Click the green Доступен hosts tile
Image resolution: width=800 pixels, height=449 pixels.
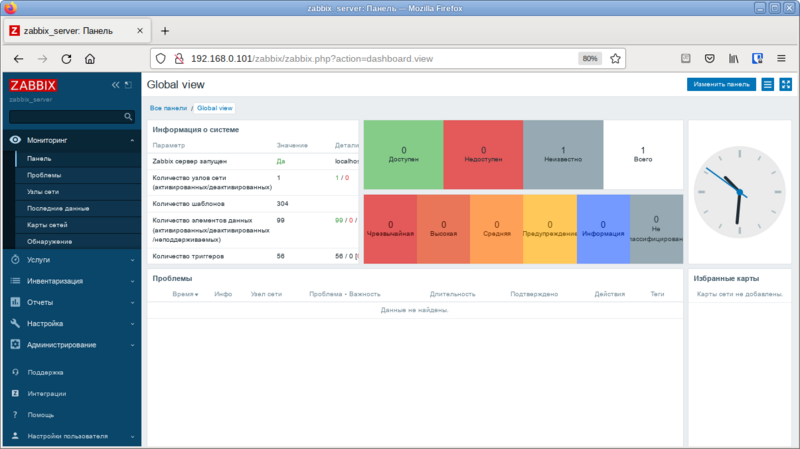[x=404, y=155]
